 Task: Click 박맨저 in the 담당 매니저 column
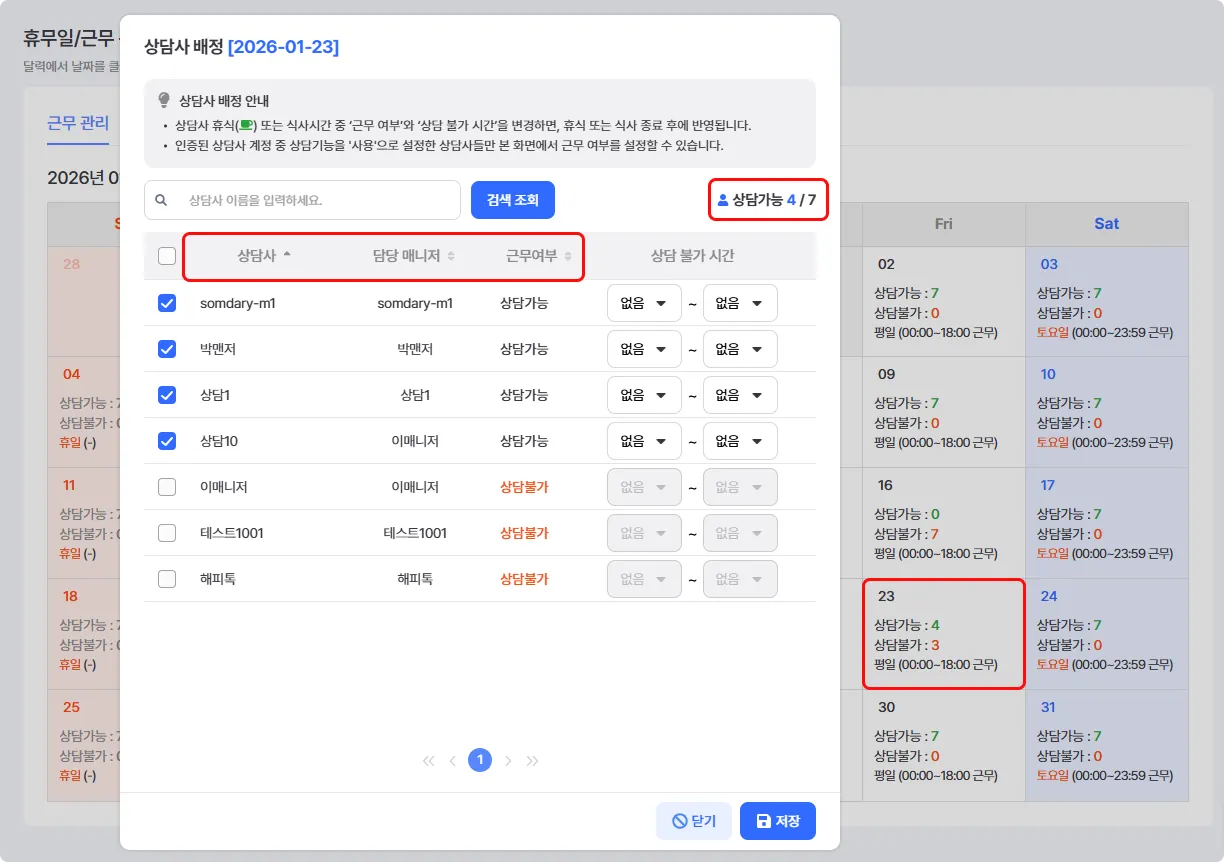tap(415, 349)
